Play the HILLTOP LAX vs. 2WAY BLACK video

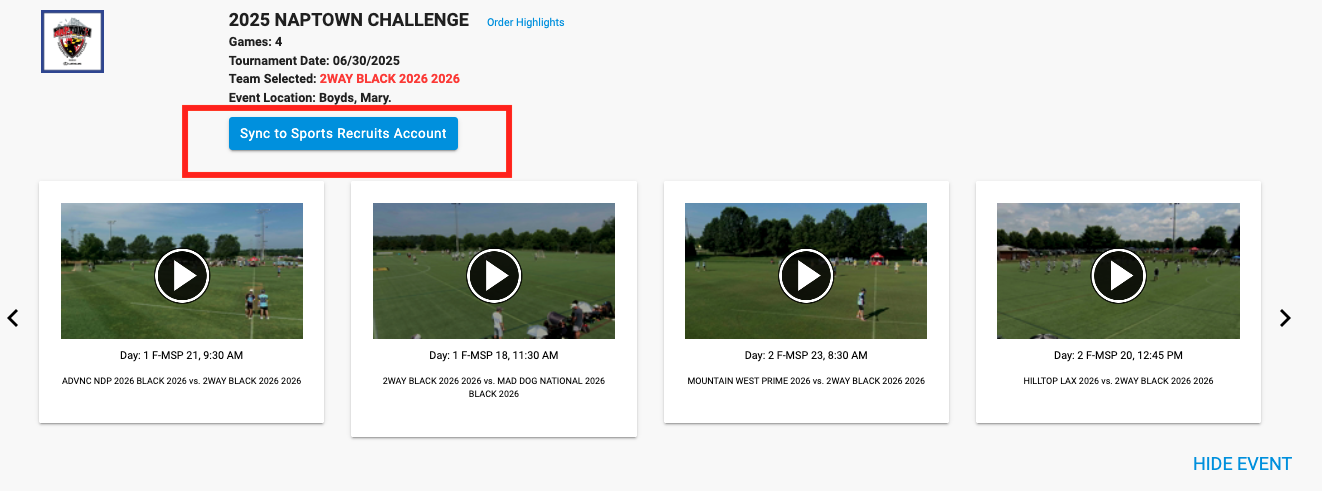[1118, 275]
